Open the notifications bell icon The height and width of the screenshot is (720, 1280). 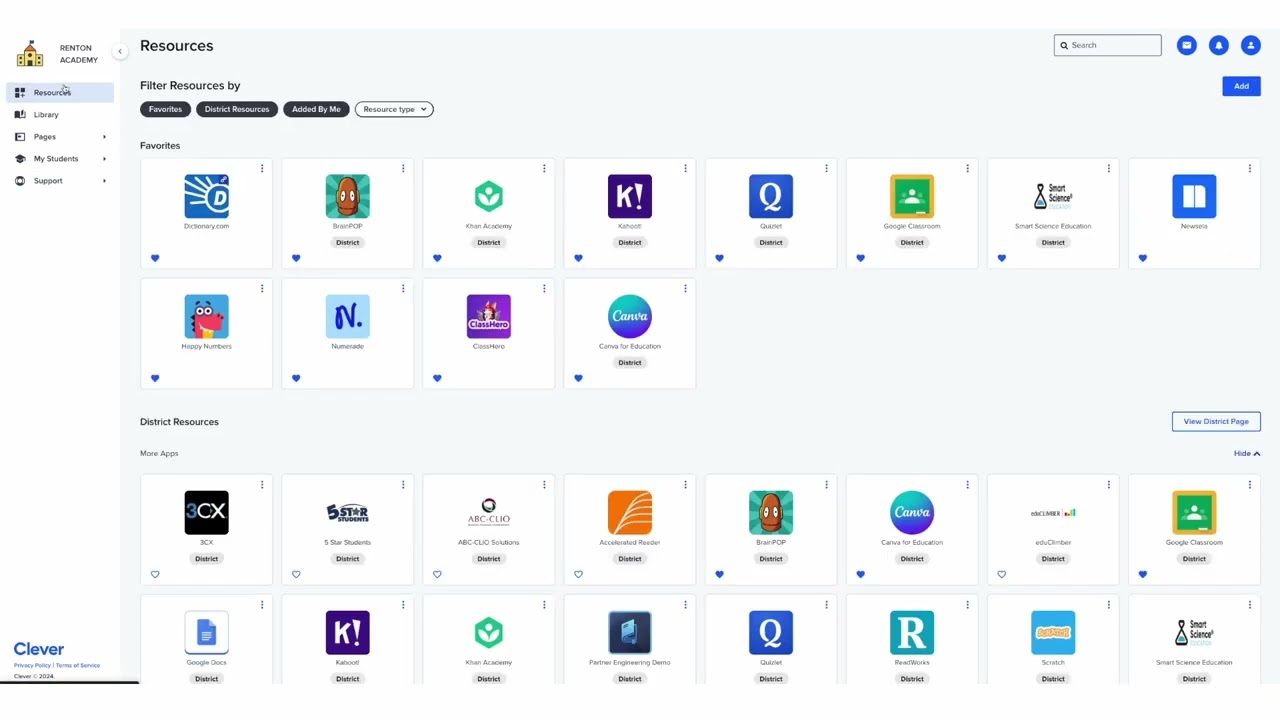(1218, 45)
